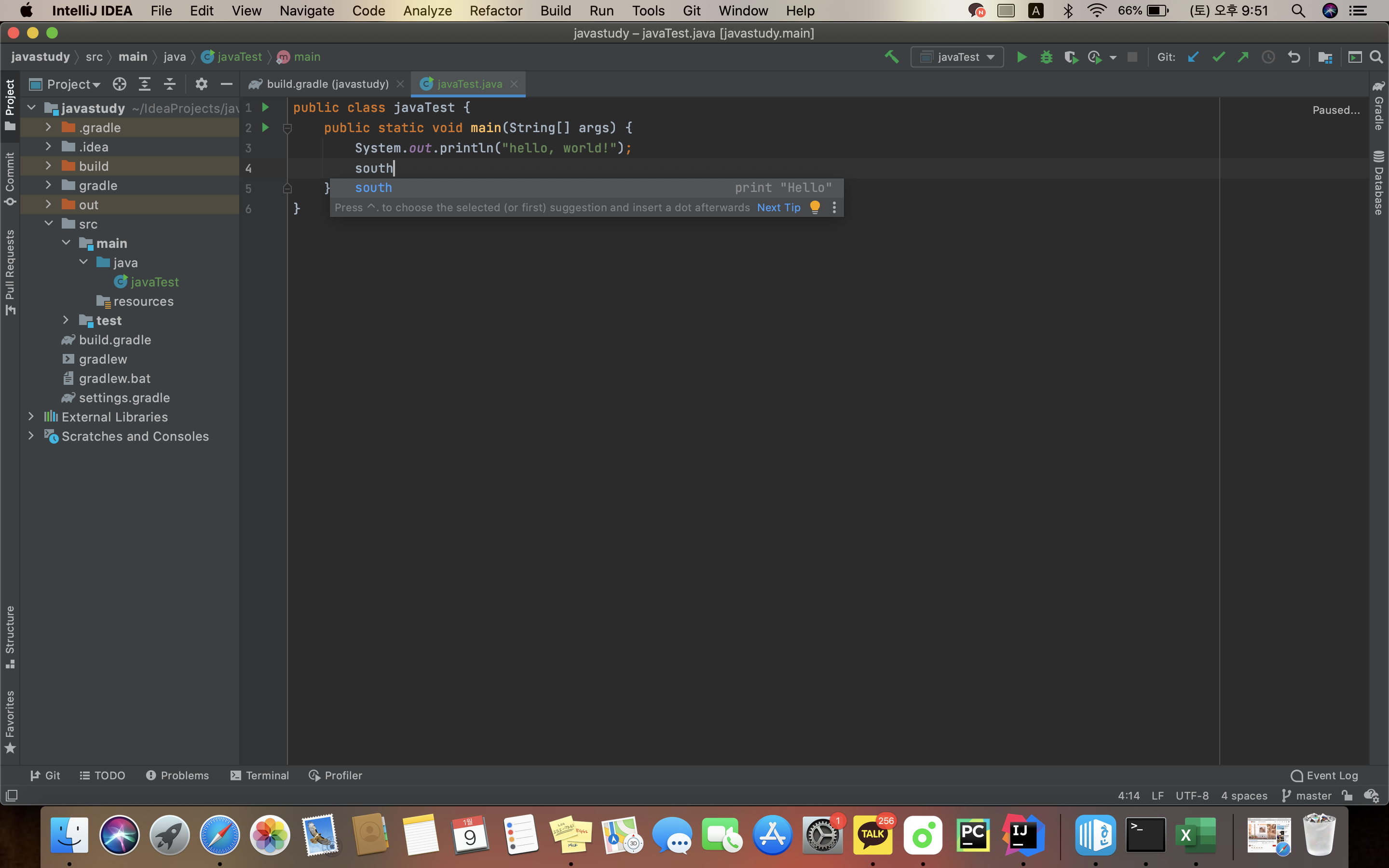Click the Rollback undo arrow icon

click(x=1294, y=57)
